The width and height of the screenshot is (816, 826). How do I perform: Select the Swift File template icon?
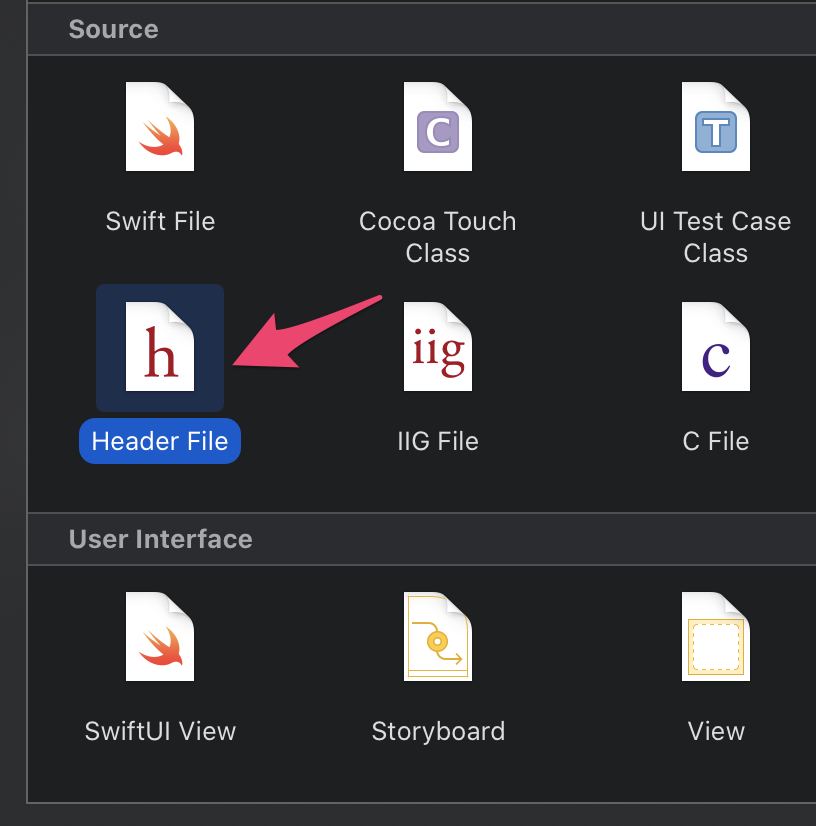160,127
